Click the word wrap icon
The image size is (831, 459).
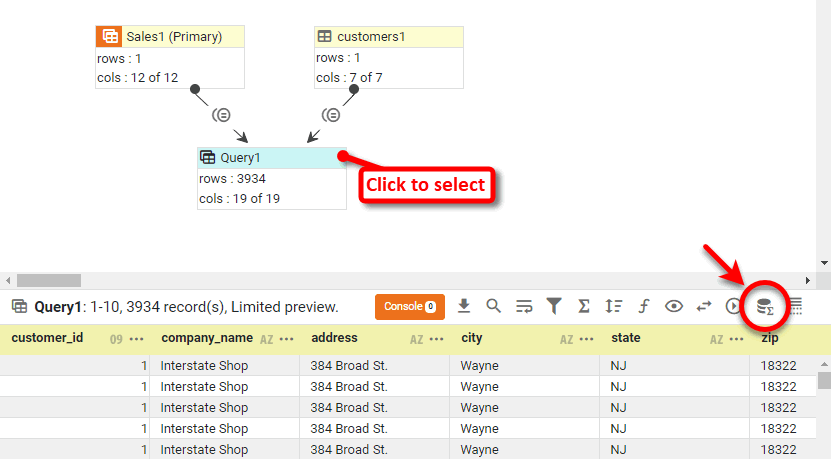click(x=524, y=306)
